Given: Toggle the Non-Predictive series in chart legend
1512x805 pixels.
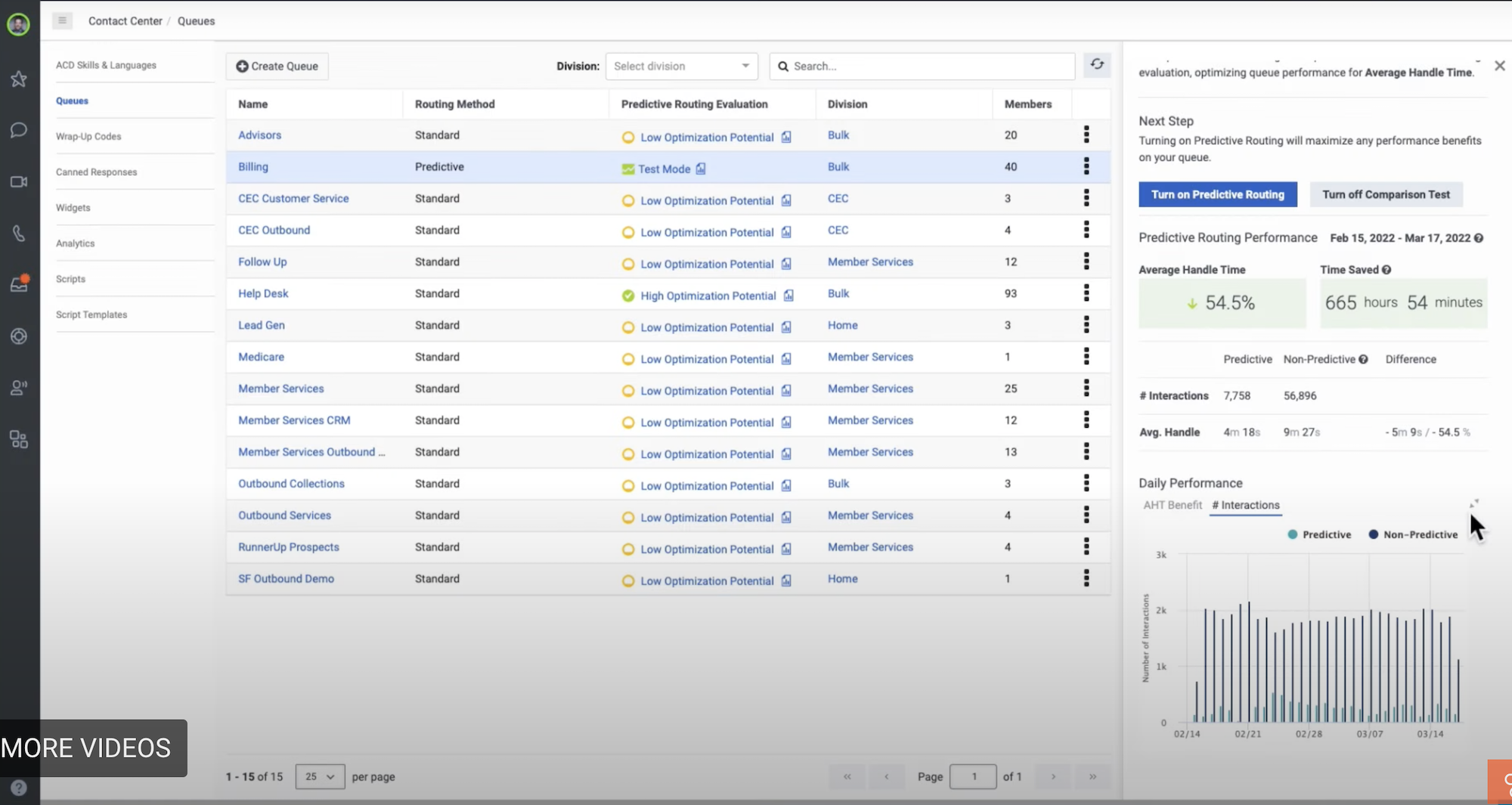Looking at the screenshot, I should pos(1413,534).
